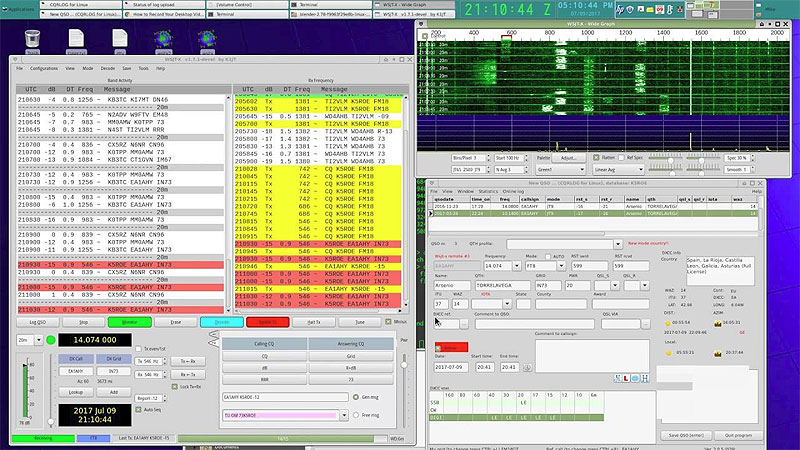Click the Band Activity vertical scrollbar
The image size is (800, 450).
(x=228, y=204)
